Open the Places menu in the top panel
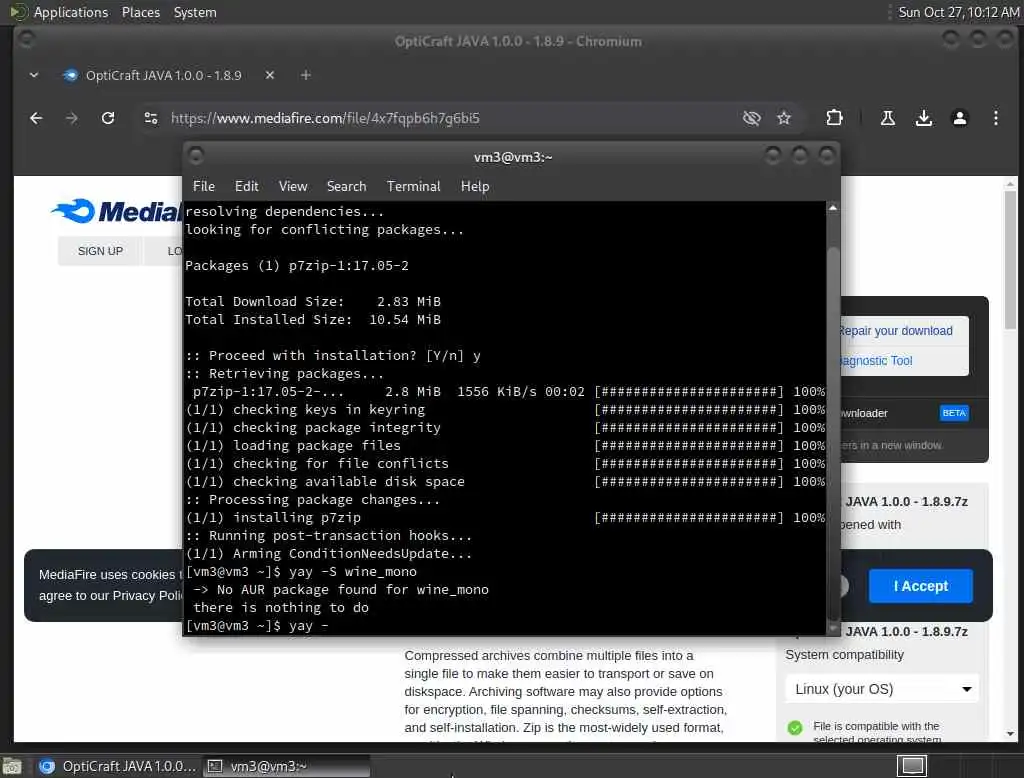This screenshot has height=778, width=1024. point(140,12)
